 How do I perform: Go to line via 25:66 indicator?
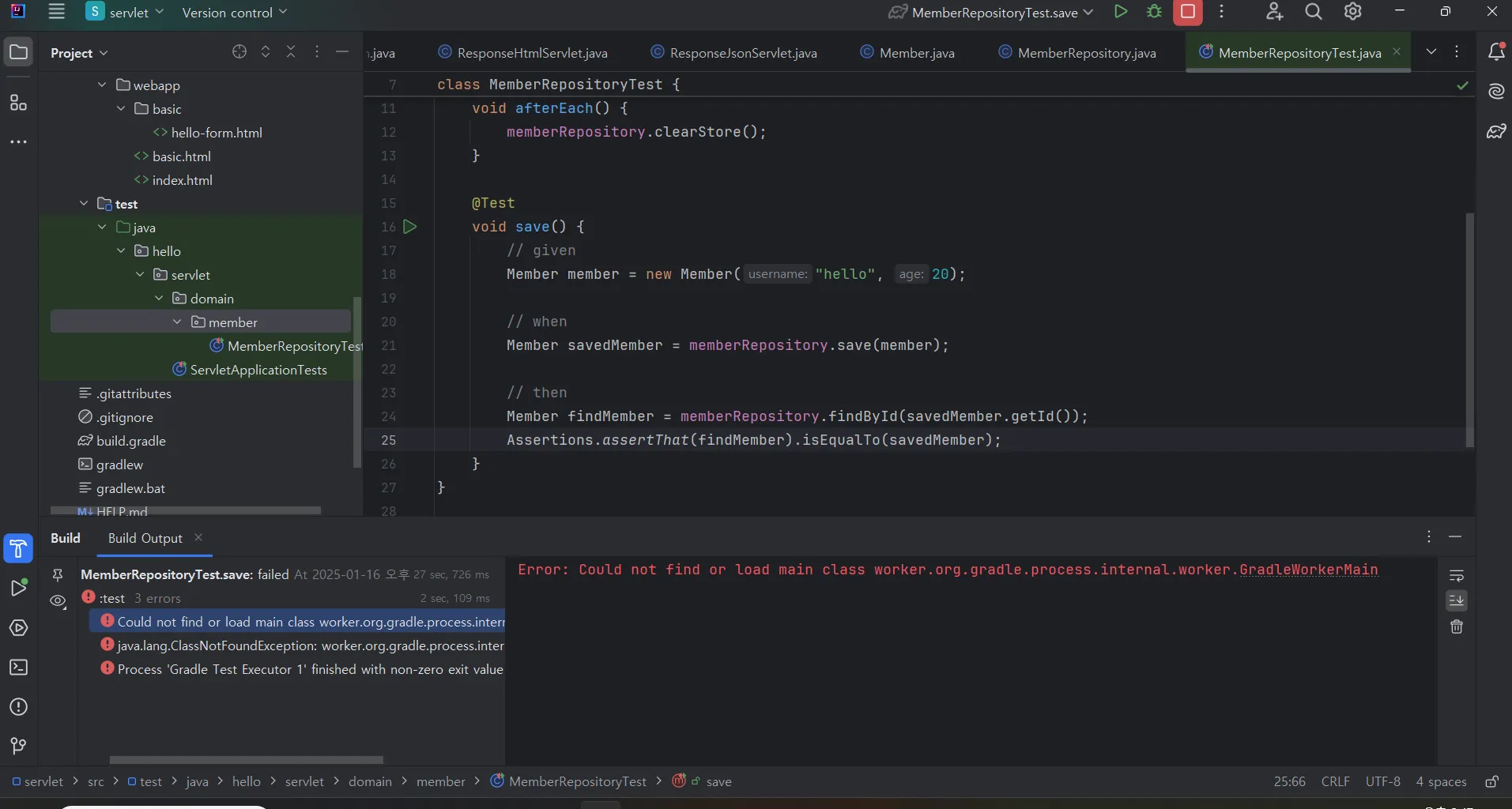pyautogui.click(x=1289, y=781)
